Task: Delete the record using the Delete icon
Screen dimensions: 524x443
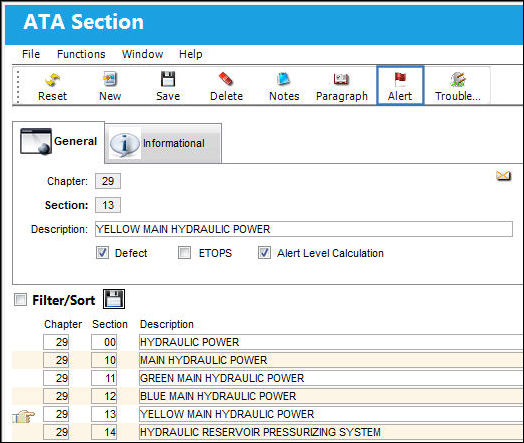Action: click(x=226, y=87)
